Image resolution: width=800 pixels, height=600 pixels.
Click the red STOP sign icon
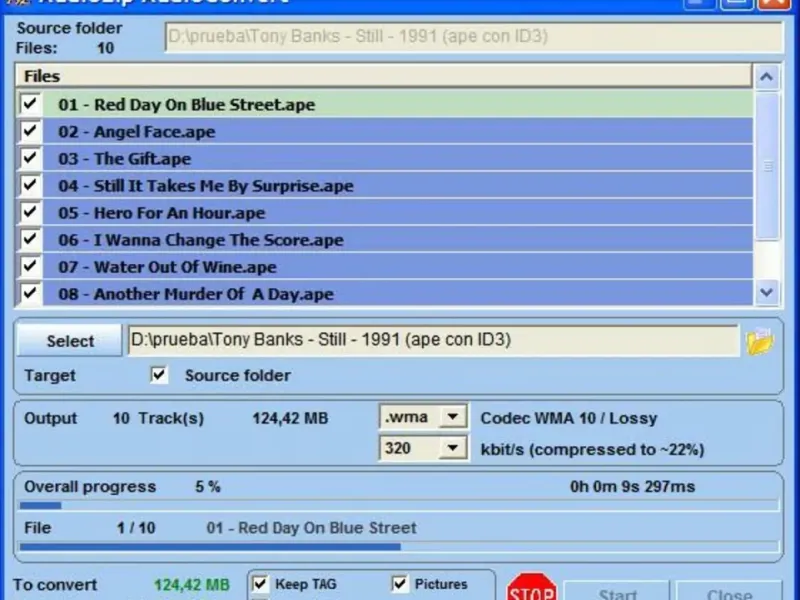pos(532,587)
